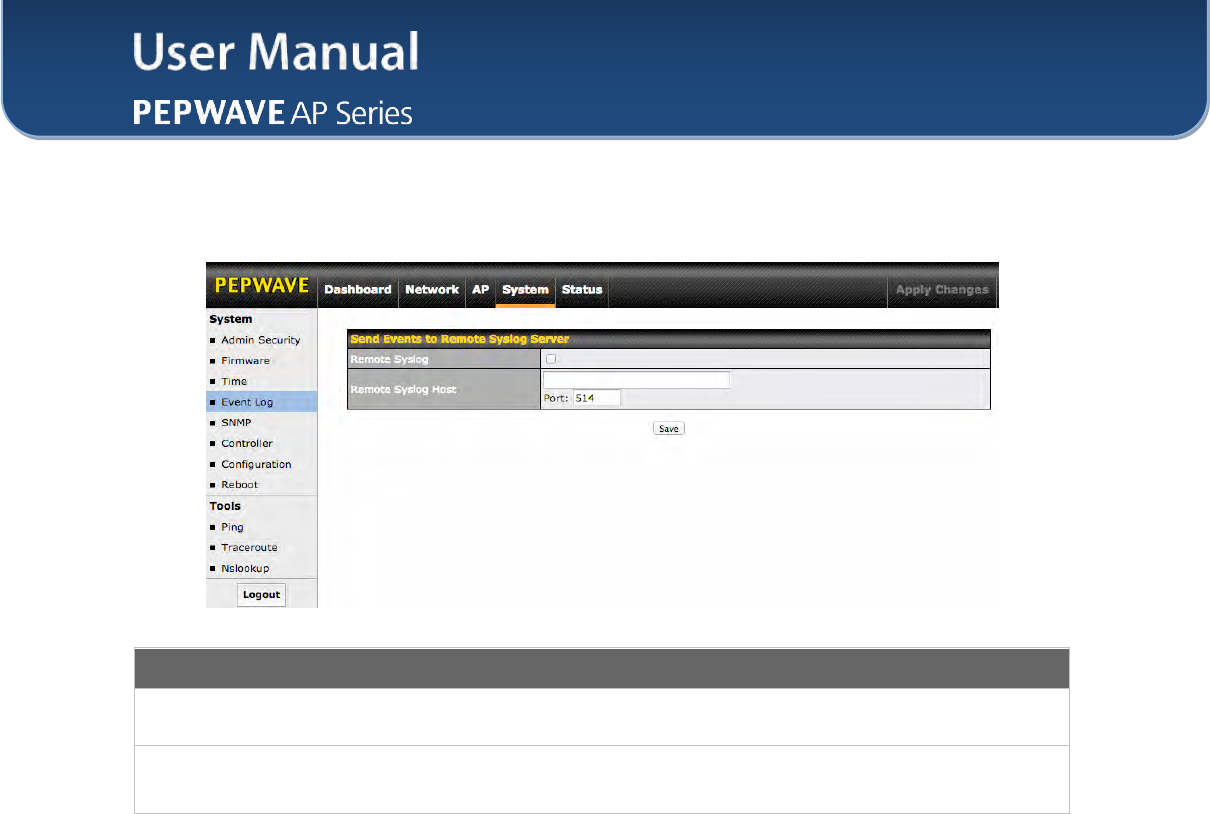Viewport: 1210px width, 814px height.
Task: Open the Reboot page
Action: [240, 484]
